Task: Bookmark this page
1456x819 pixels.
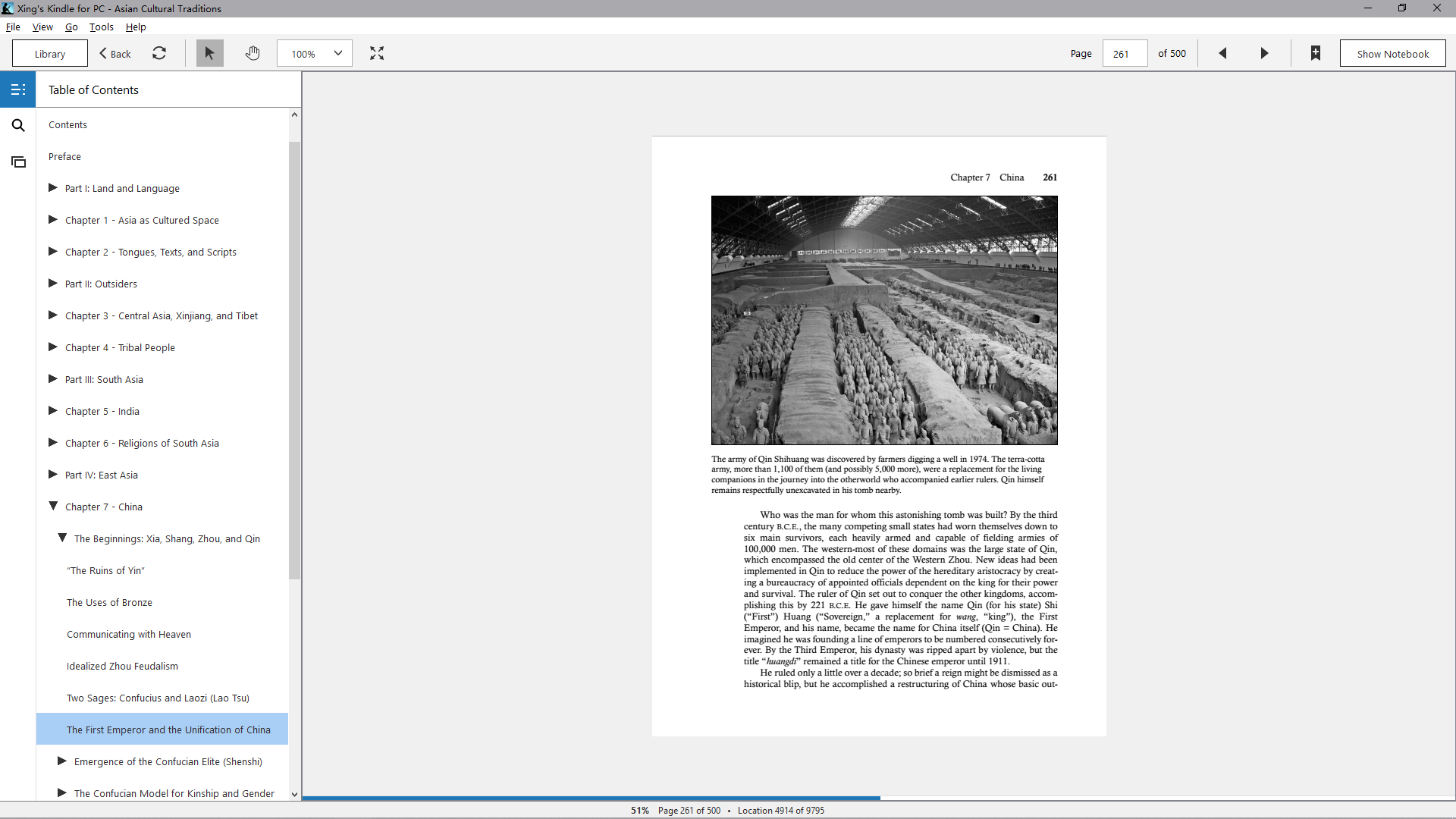Action: pos(1316,53)
